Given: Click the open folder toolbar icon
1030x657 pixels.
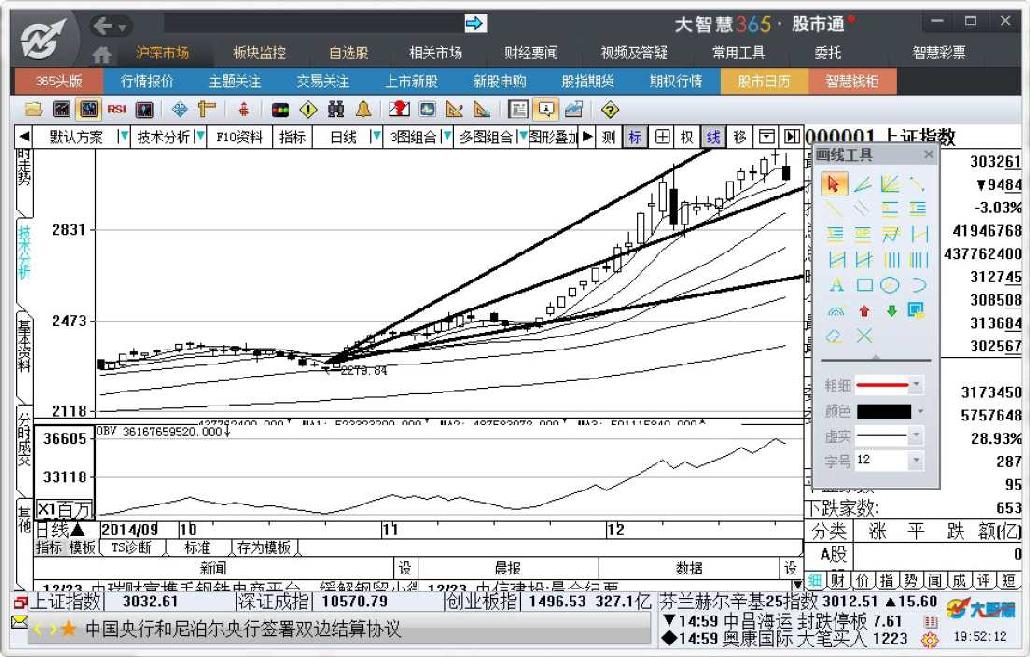Looking at the screenshot, I should 33,109.
